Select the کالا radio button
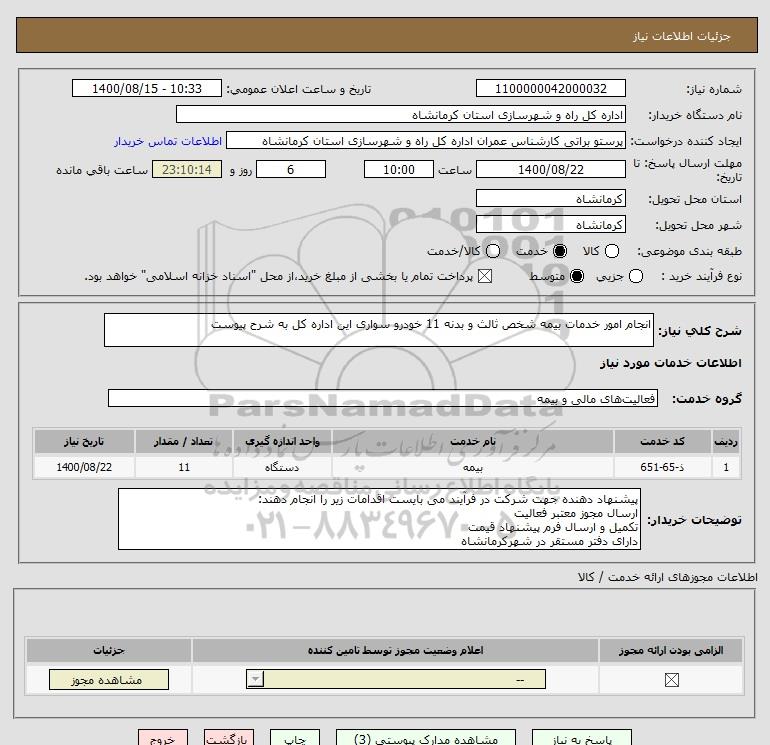 click(611, 251)
